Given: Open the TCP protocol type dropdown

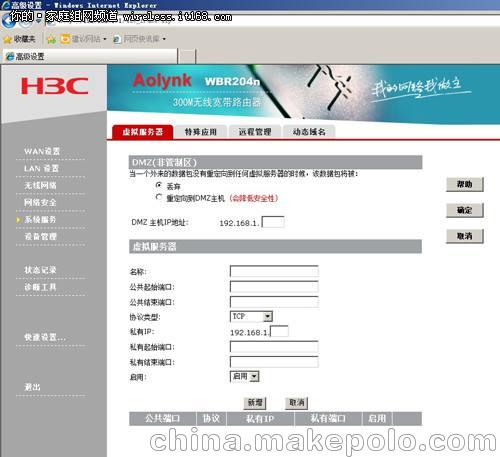Looking at the screenshot, I should (x=251, y=316).
